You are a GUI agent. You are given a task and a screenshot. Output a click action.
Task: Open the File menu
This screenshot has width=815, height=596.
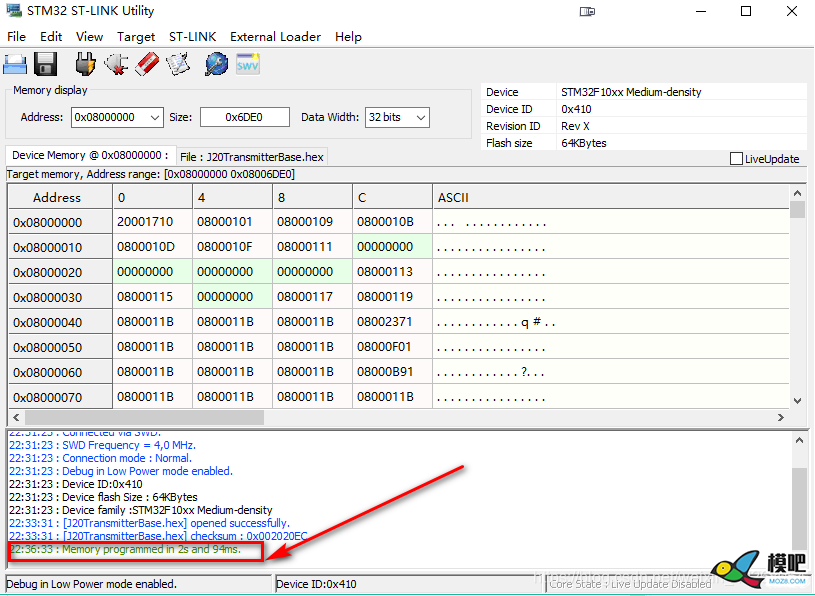(x=17, y=37)
